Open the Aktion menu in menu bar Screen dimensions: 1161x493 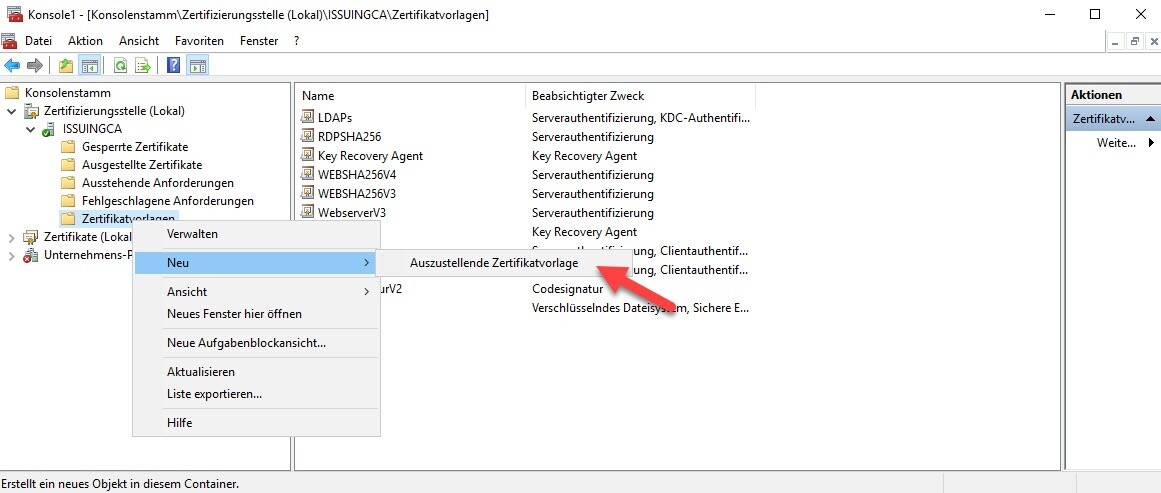(x=85, y=41)
